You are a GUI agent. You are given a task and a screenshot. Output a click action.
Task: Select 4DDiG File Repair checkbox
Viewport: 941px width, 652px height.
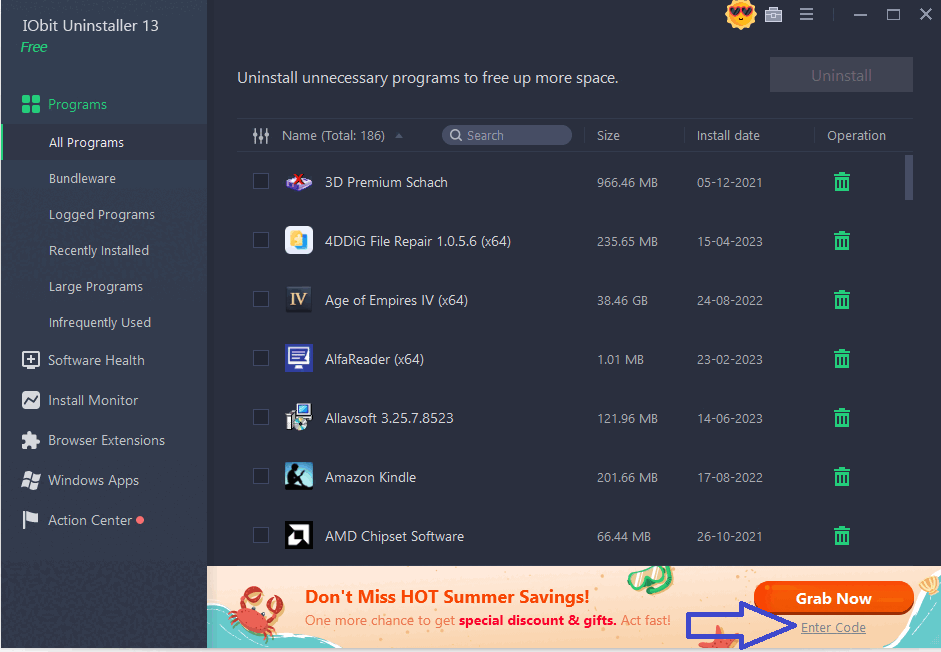[261, 241]
